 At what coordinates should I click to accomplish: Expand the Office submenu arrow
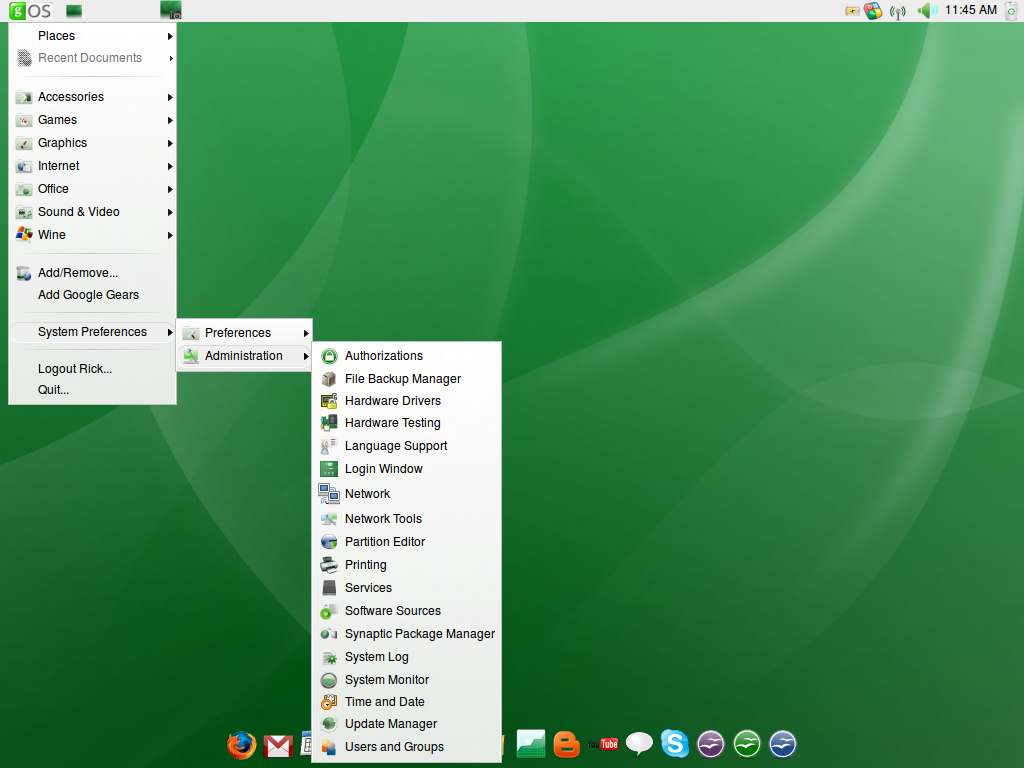[170, 189]
